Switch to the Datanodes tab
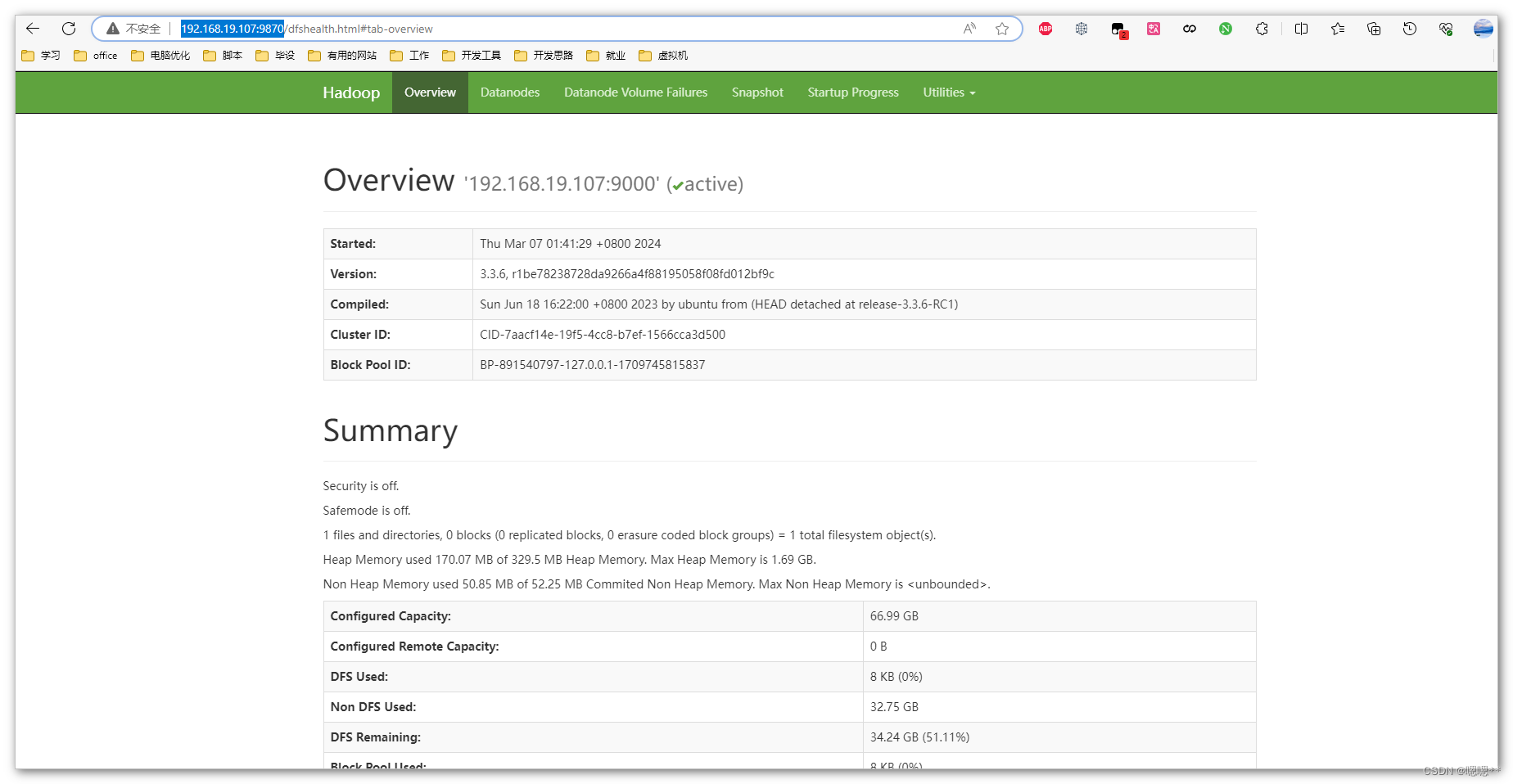The image size is (1513, 784). point(510,92)
